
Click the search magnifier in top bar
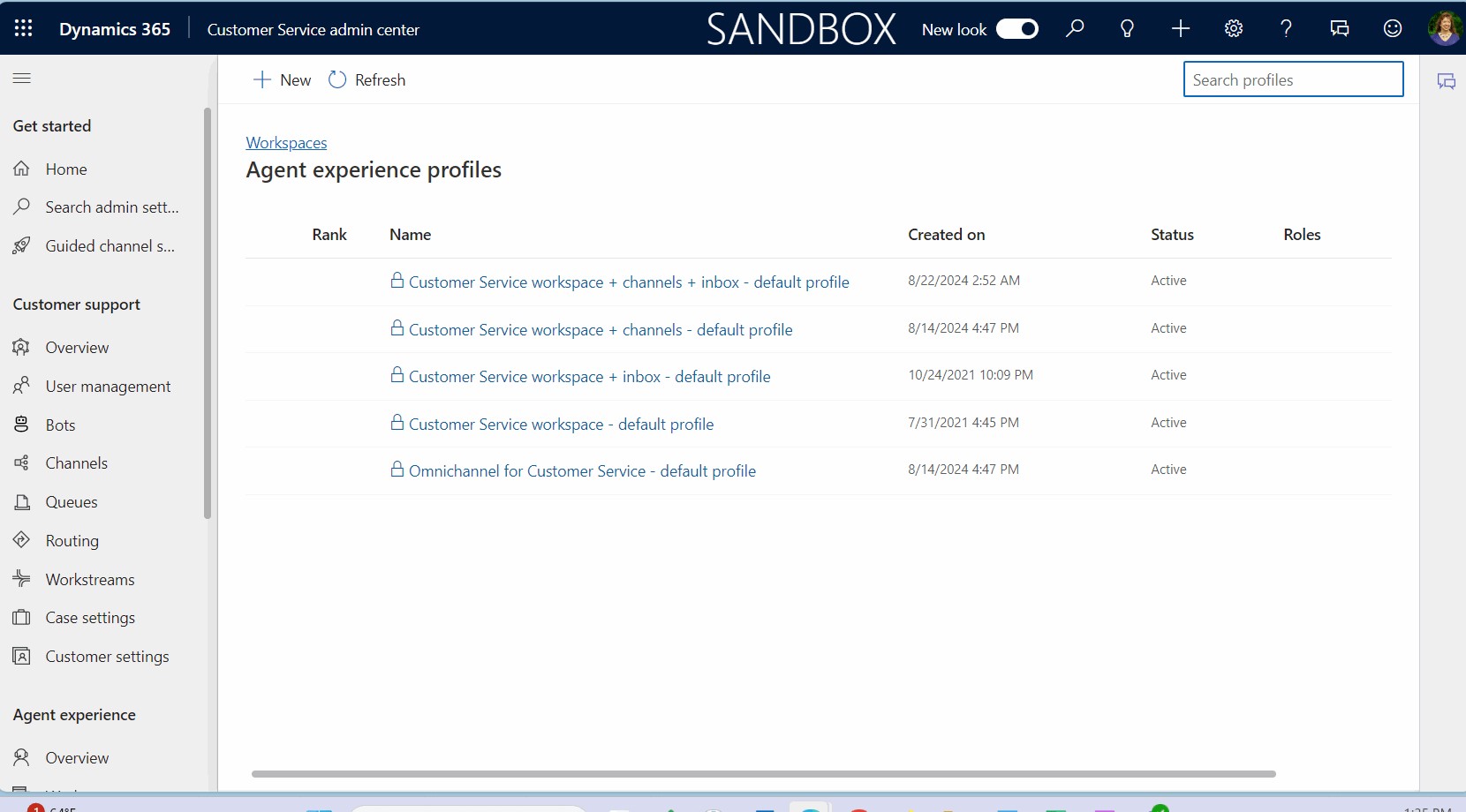point(1075,29)
